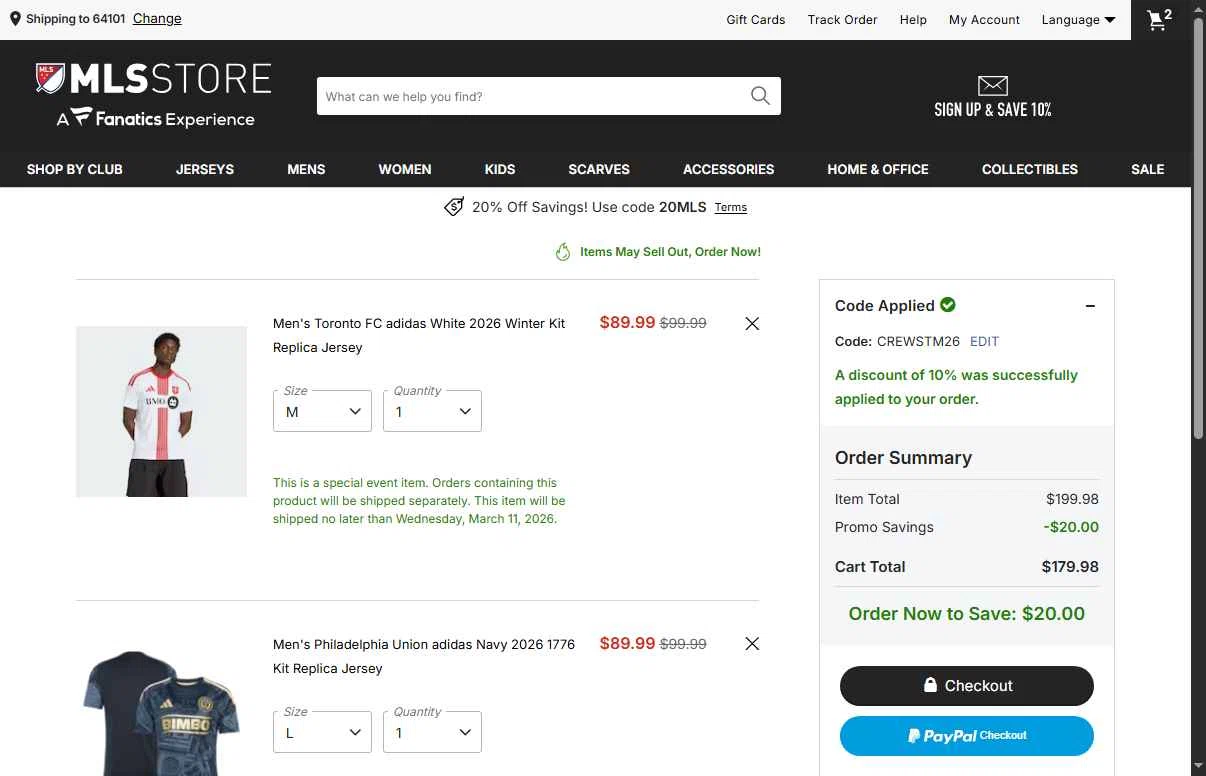
Task: Click the Philadelphia Union jersey thumbnail
Action: pyautogui.click(x=161, y=712)
